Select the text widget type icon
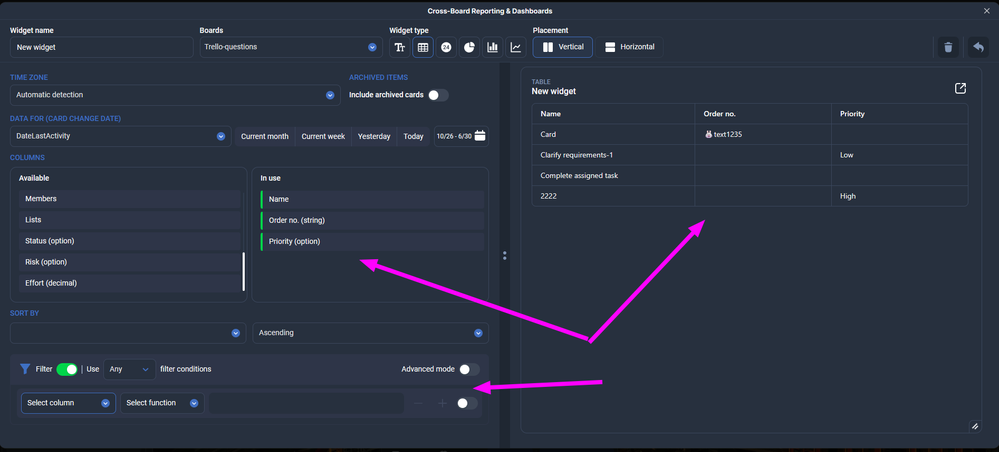The width and height of the screenshot is (999, 452). click(x=399, y=47)
